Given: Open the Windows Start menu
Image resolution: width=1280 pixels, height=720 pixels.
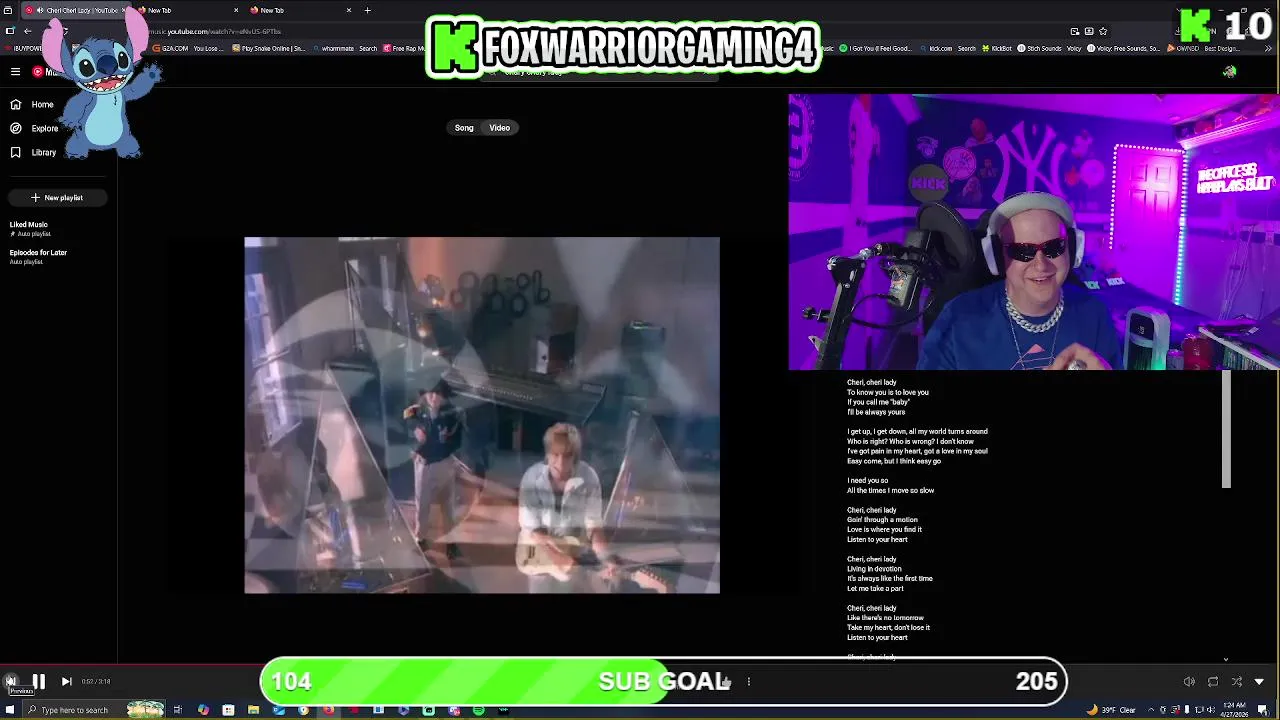Looking at the screenshot, I should 8,710.
